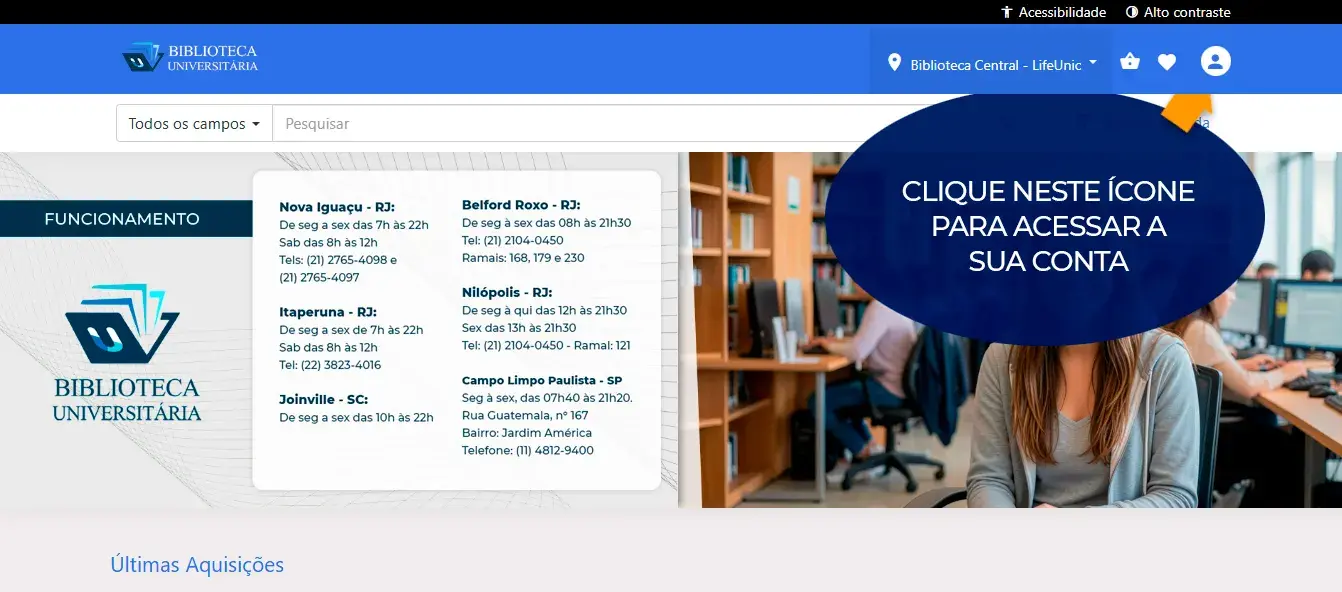Click Rua Guatemala, nº 167 address
This screenshot has width=1342, height=592.
525,415
